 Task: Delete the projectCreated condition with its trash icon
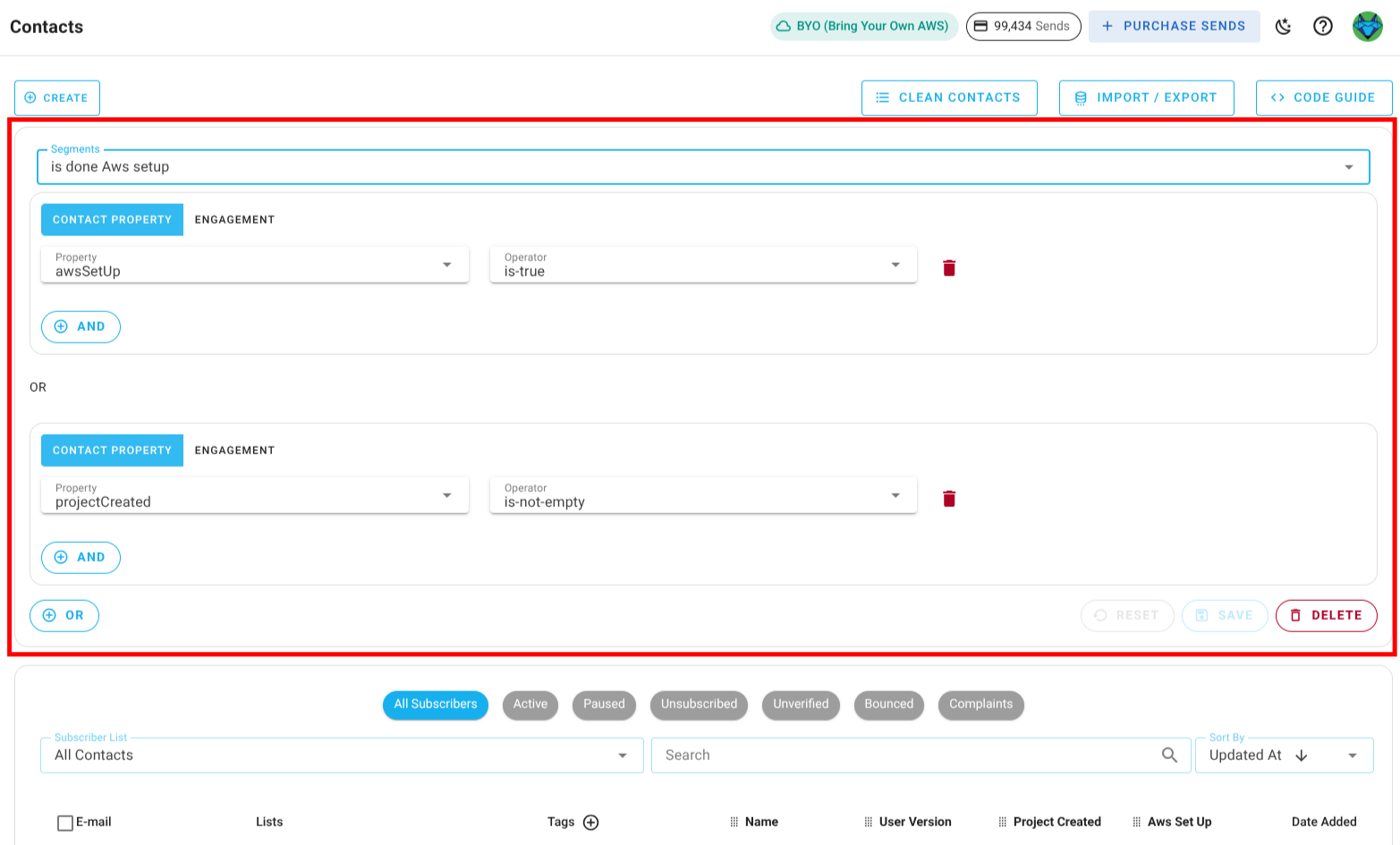pyautogui.click(x=948, y=497)
